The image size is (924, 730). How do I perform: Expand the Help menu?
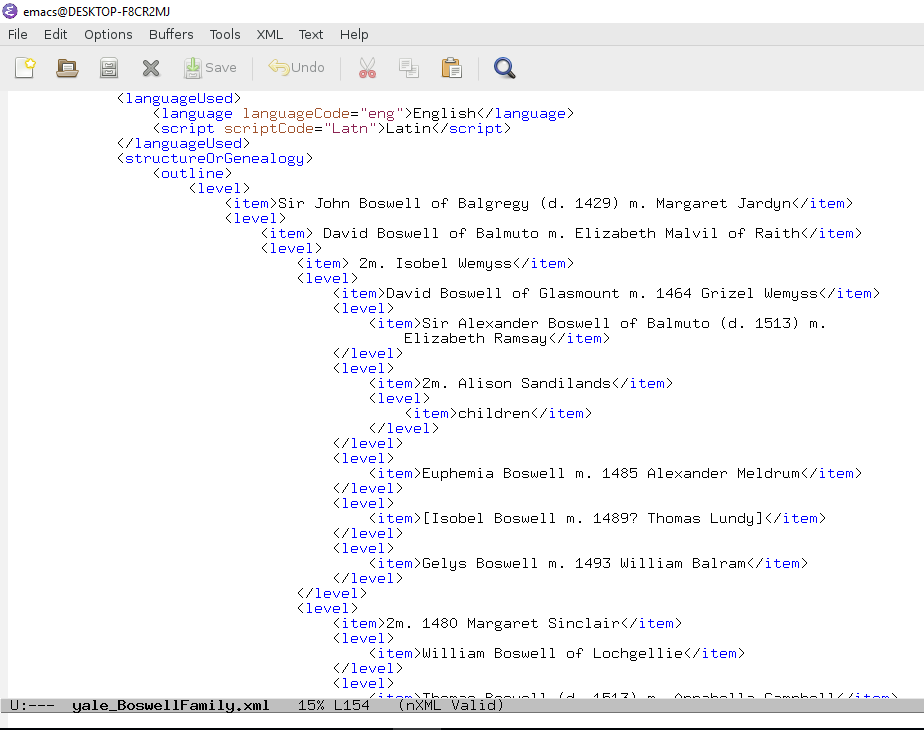(x=354, y=34)
